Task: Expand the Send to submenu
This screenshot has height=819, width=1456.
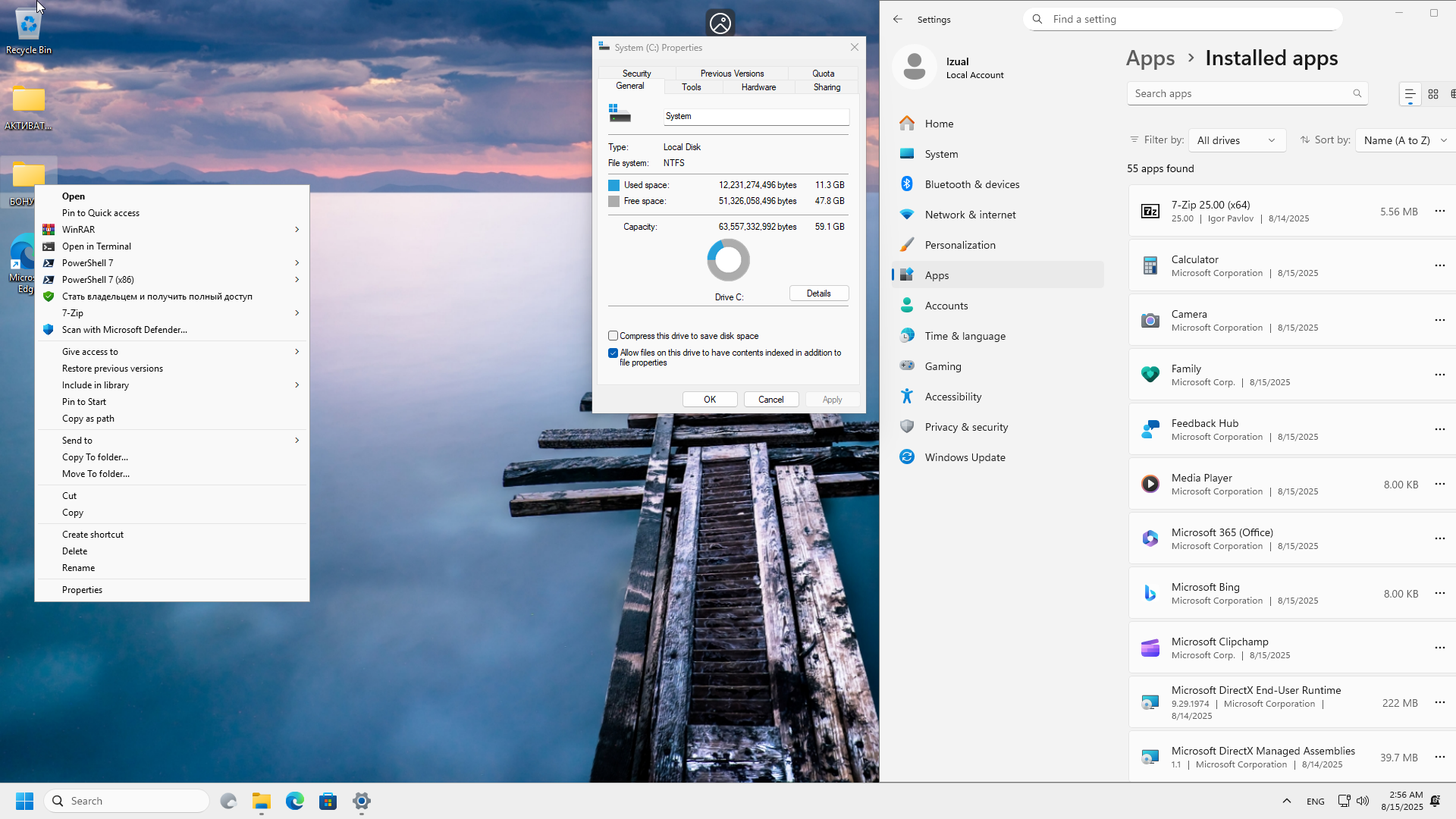Action: tap(172, 441)
